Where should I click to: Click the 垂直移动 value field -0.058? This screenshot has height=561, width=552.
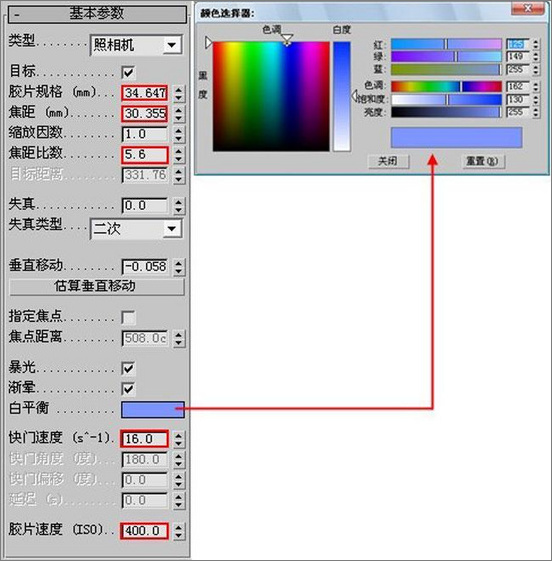(145, 267)
